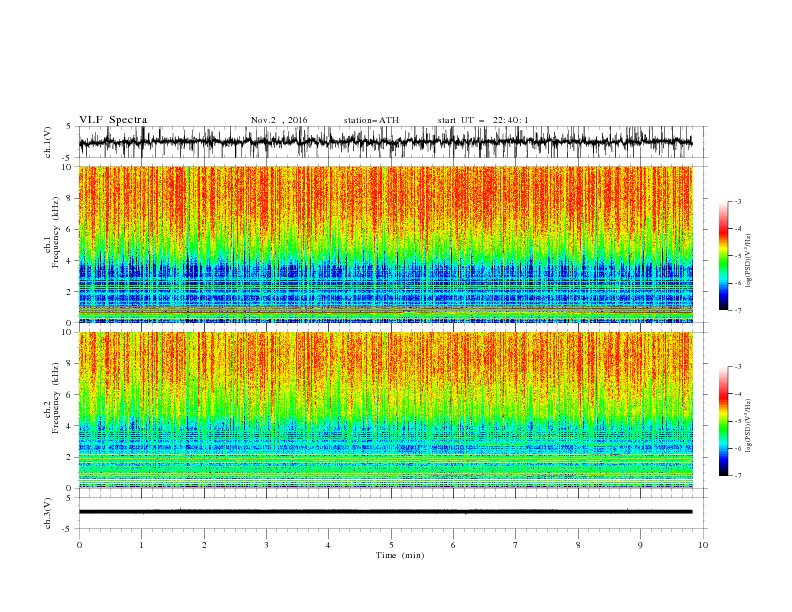The image size is (792, 612).
Task: Click the '-3' tick on ch.1 colorbar
Action: click(x=738, y=201)
